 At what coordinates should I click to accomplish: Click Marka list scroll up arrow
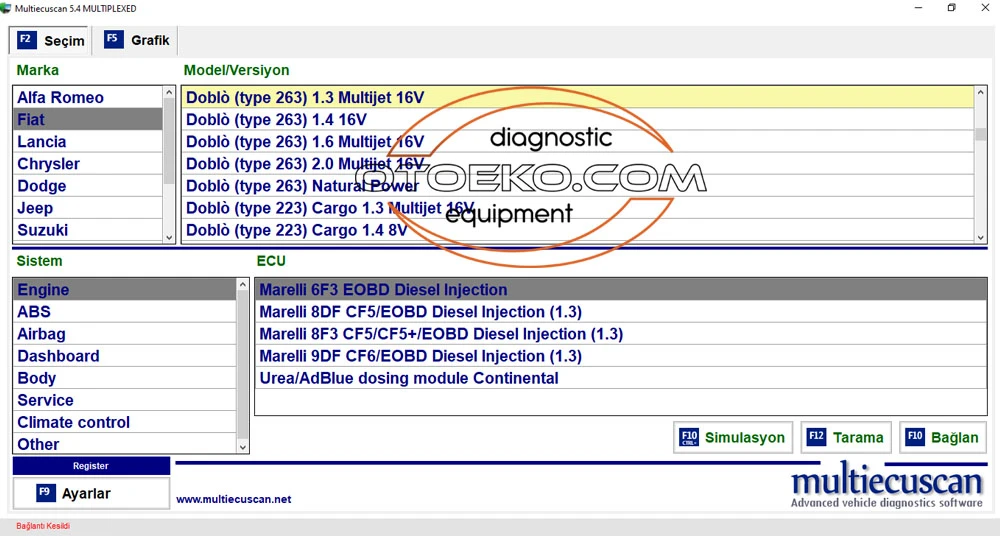(169, 93)
